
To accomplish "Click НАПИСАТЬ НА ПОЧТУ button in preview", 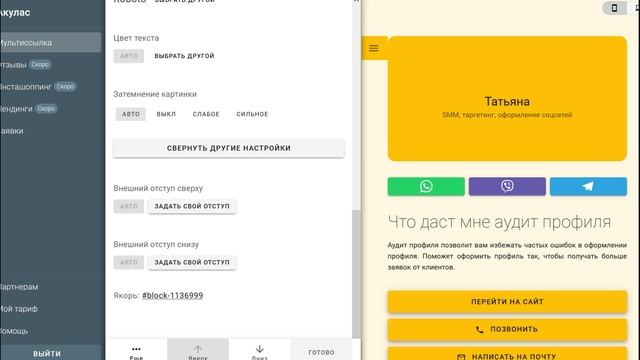I will tap(507, 354).
